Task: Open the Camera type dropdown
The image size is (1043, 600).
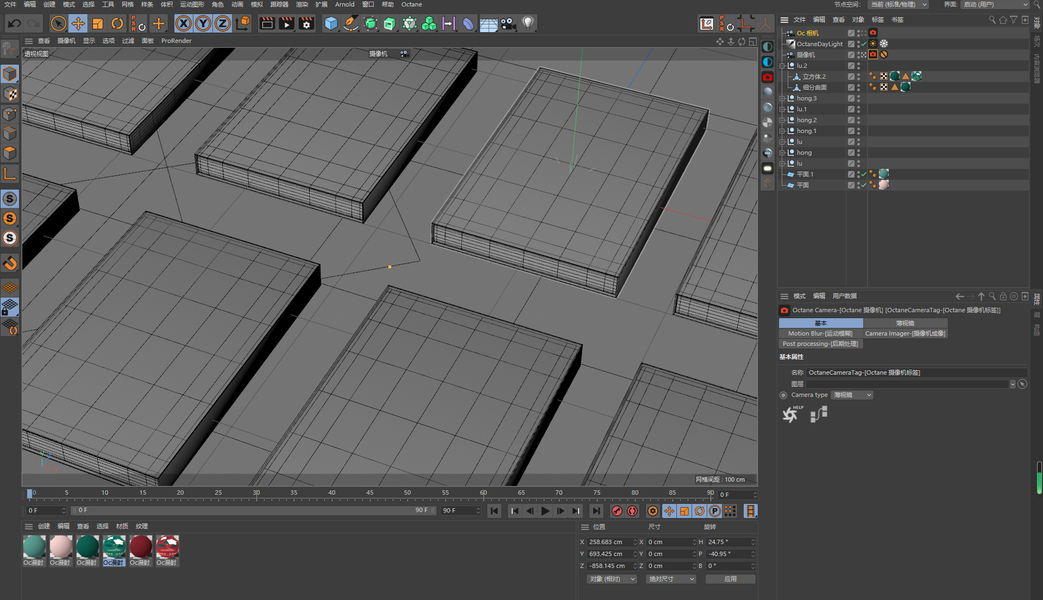Action: [x=853, y=395]
